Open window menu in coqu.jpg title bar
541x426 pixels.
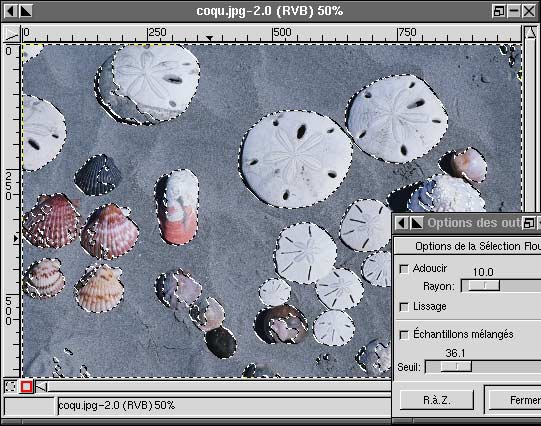(x=10, y=11)
